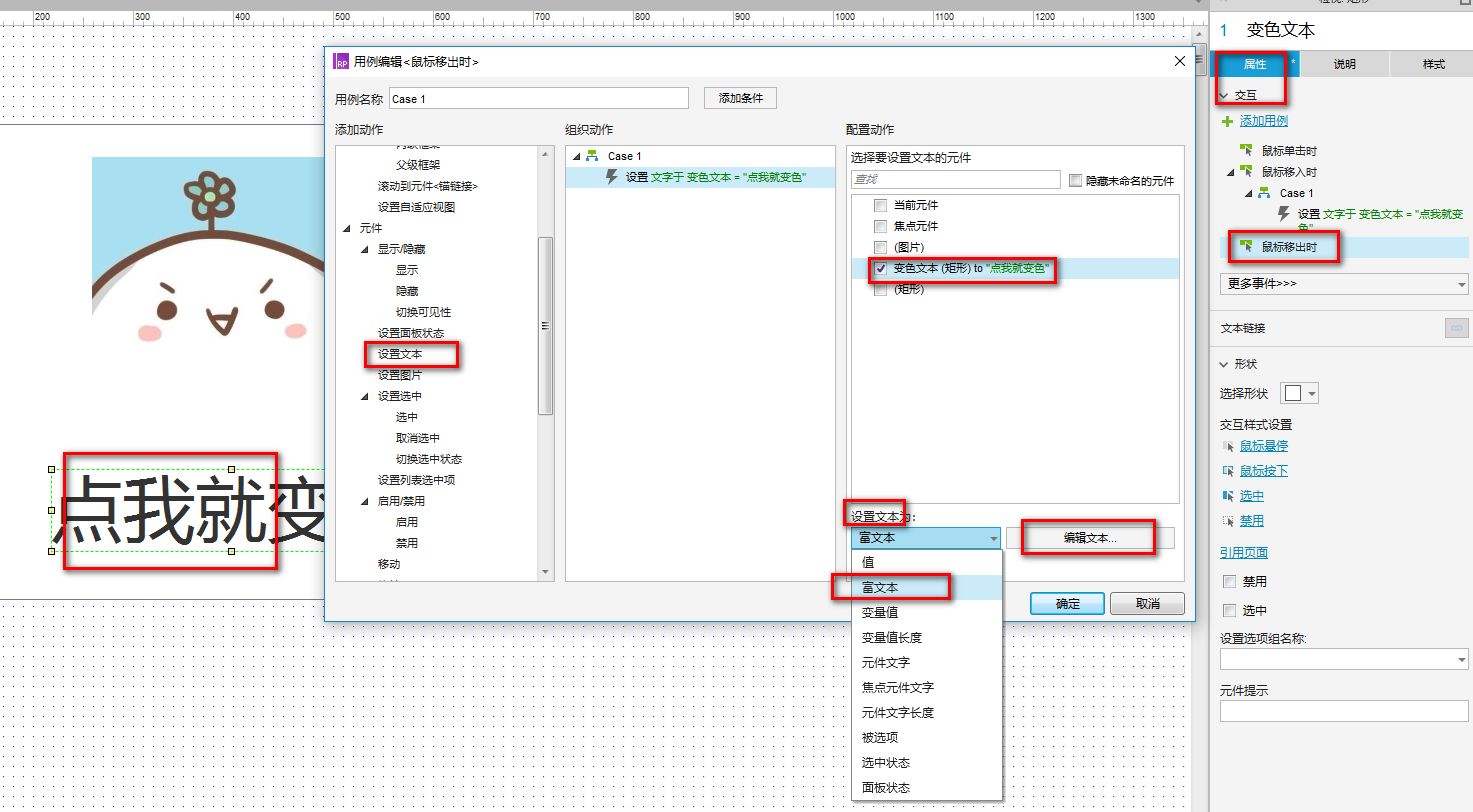Switch to the 样式 tab
The height and width of the screenshot is (812, 1473).
point(1434,64)
